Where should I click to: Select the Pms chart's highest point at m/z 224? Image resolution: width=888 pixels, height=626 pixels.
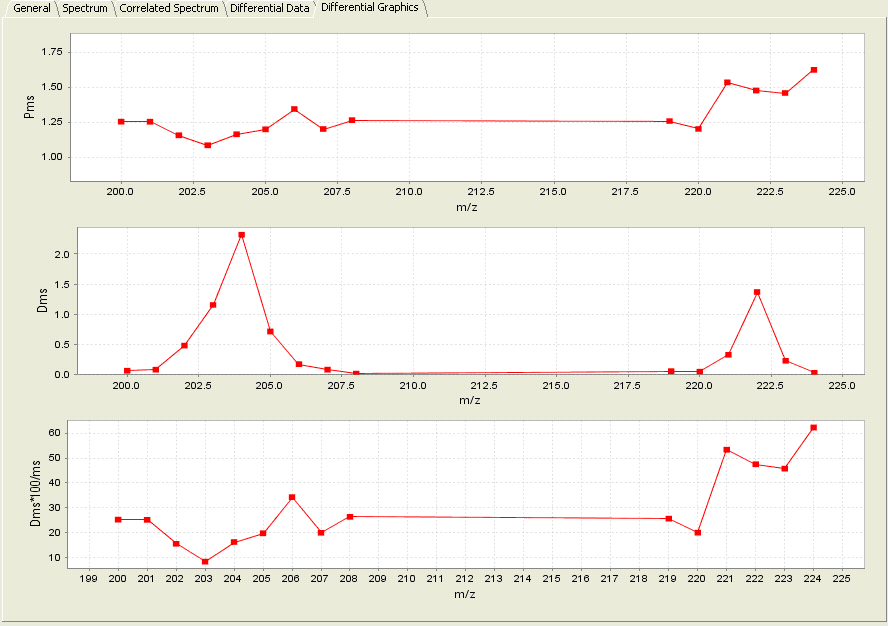(x=814, y=70)
